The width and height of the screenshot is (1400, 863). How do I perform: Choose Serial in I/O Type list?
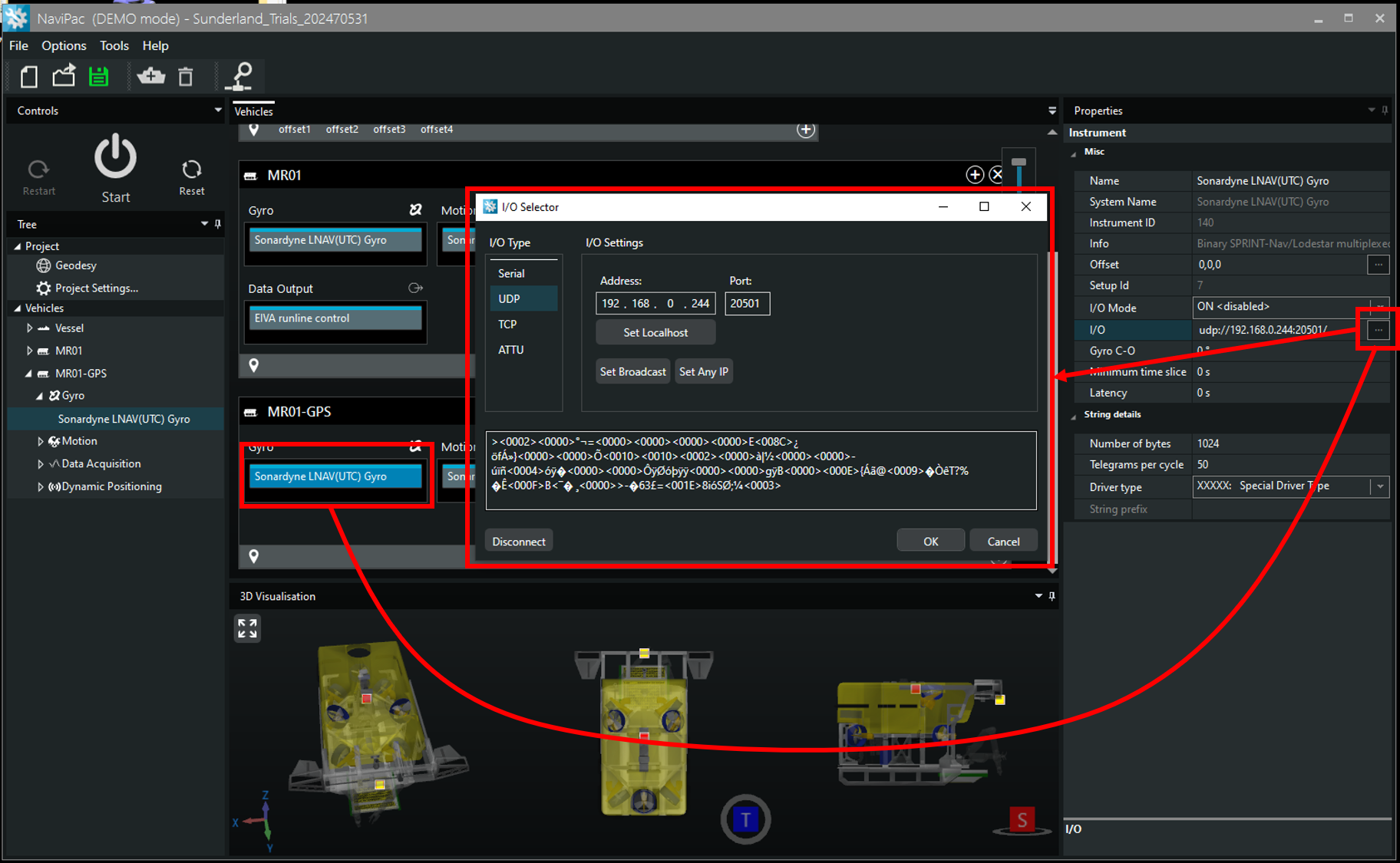pyautogui.click(x=511, y=273)
